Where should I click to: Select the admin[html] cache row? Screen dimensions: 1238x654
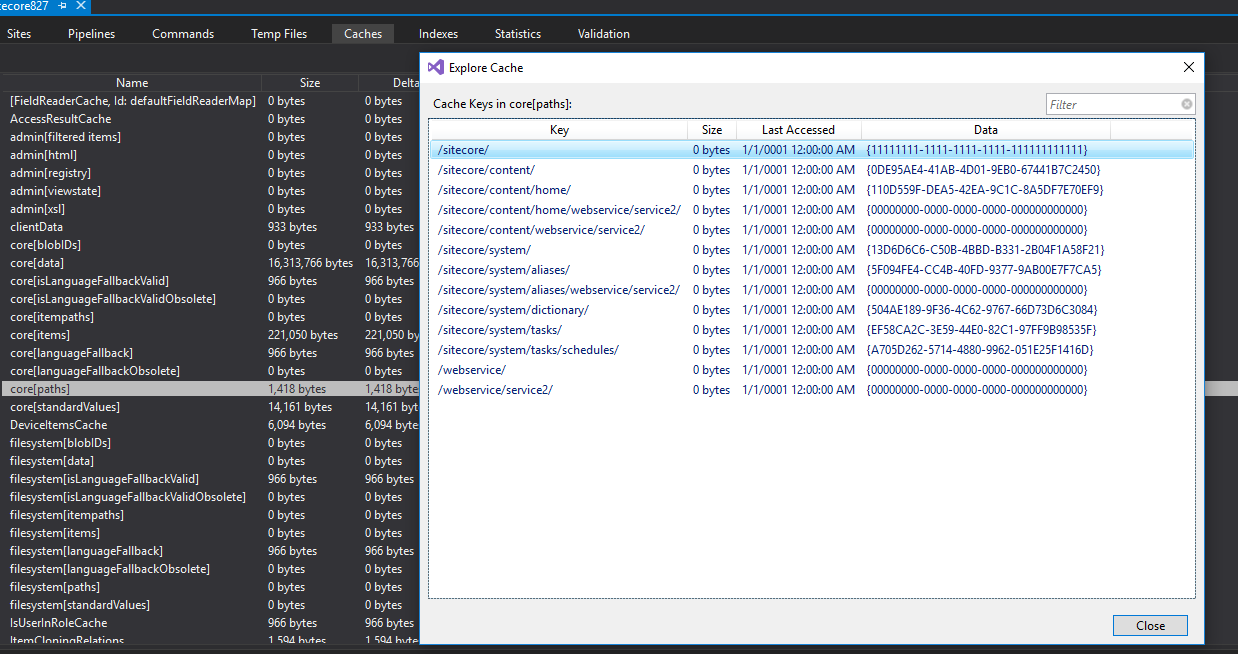point(210,155)
